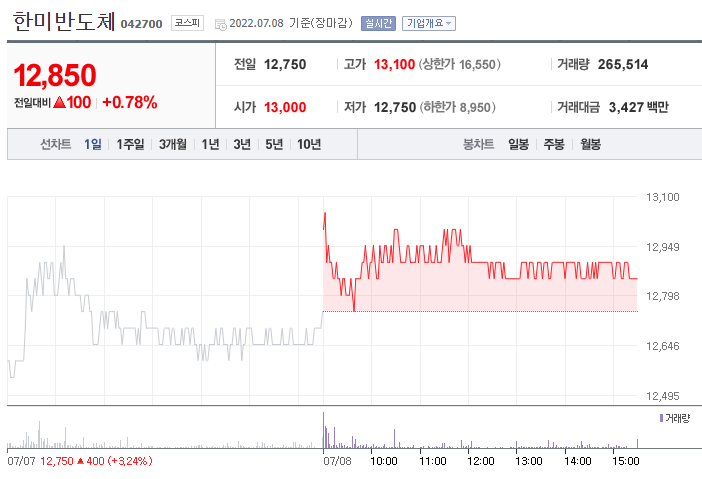Open the 기업개요 dropdown
Image resolution: width=702 pixels, height=479 pixels.
[429, 23]
